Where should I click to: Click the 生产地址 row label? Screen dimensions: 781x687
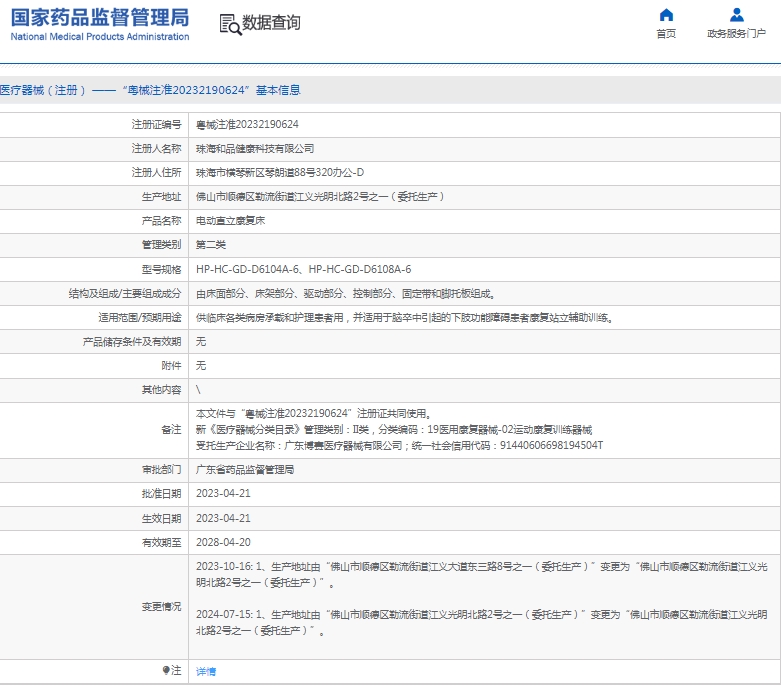(161, 197)
